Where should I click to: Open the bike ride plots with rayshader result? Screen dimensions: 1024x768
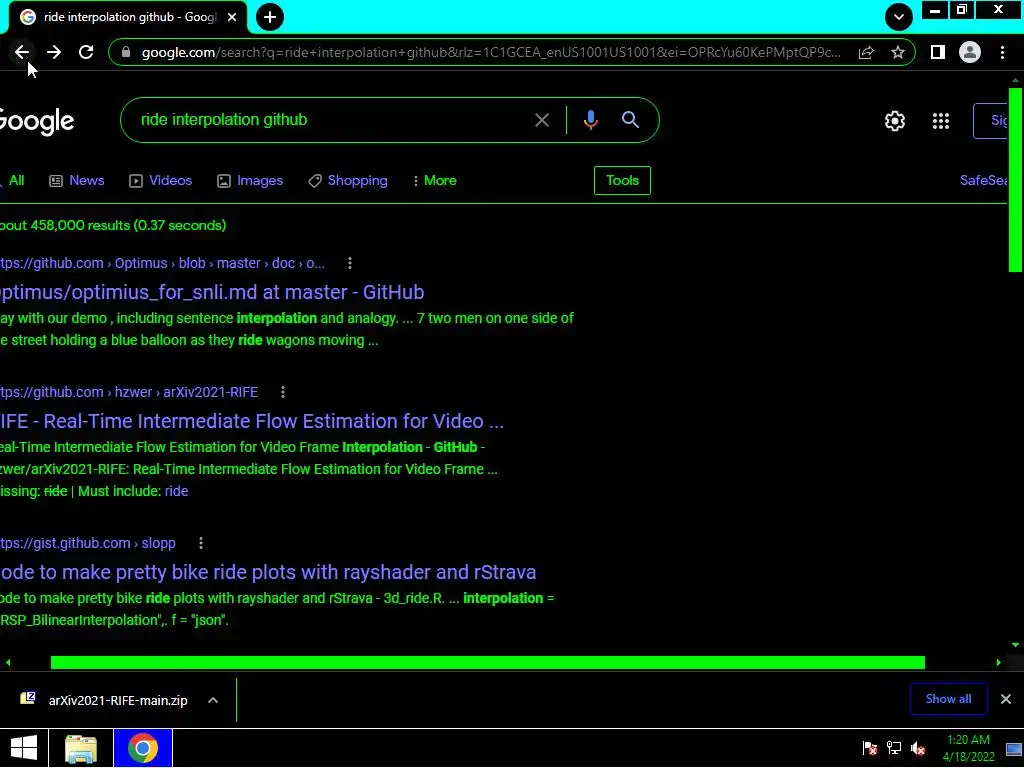tap(268, 572)
